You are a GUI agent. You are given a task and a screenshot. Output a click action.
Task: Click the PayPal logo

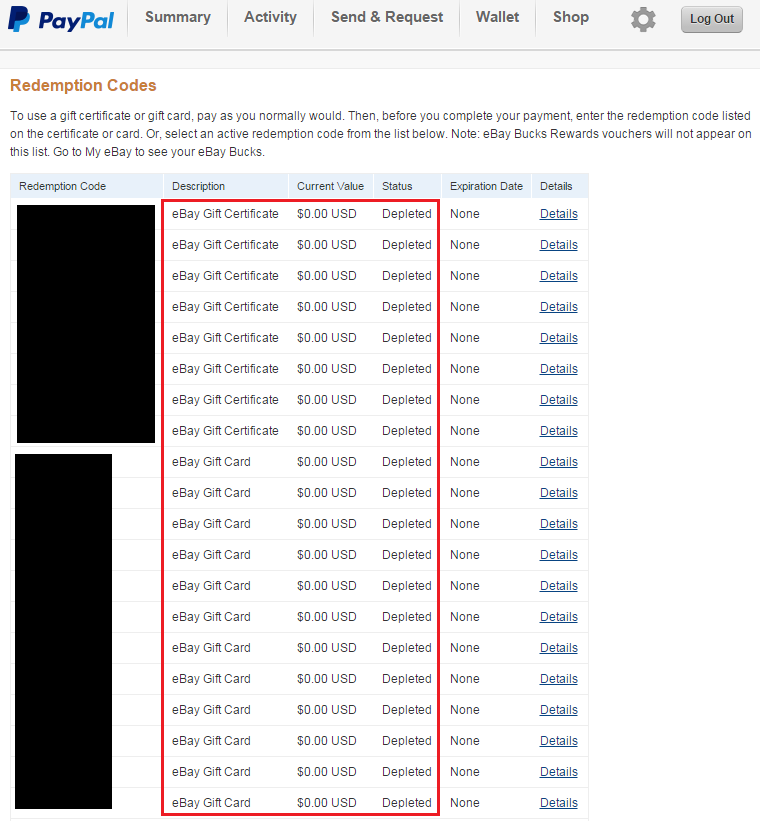61,19
